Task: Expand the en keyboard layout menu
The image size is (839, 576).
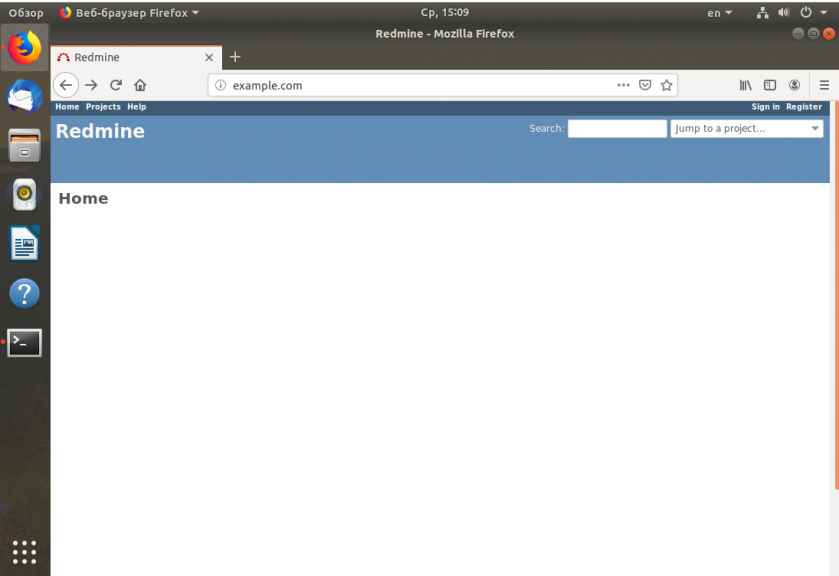Action: (x=719, y=13)
